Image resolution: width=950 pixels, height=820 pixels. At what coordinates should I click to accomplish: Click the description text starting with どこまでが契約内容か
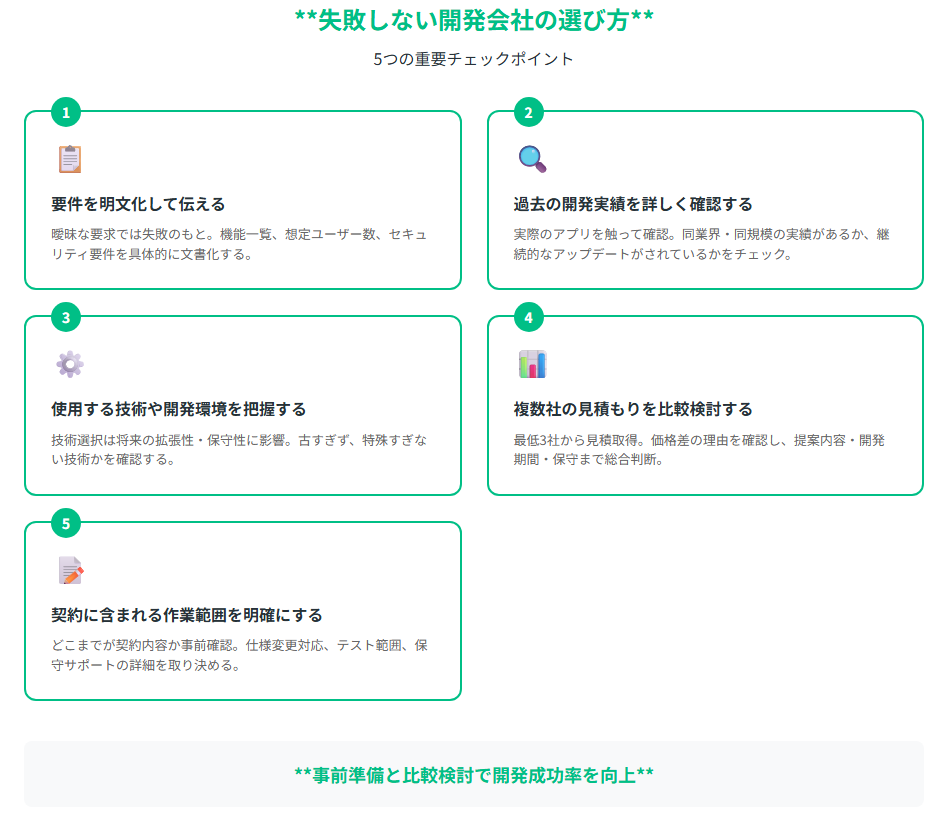tap(240, 655)
